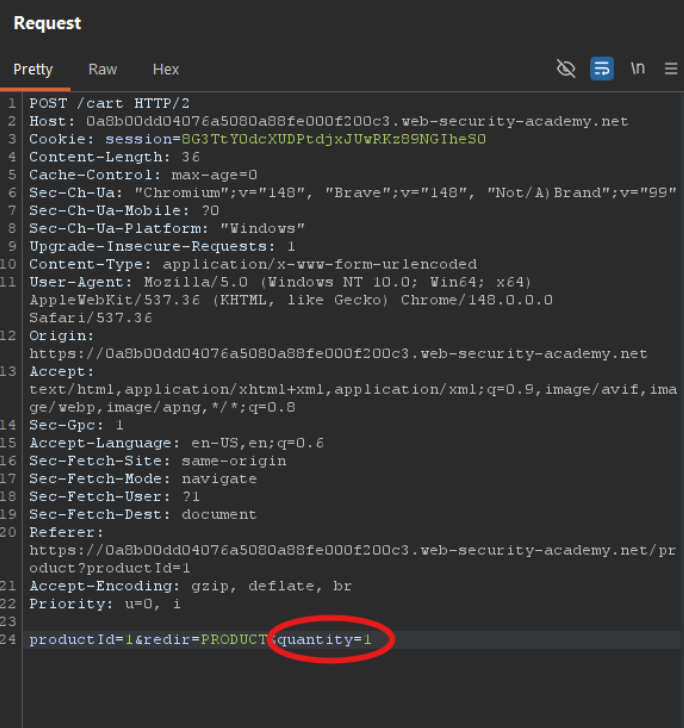This screenshot has height=728, width=684.
Task: Click the productId=1 body parameter
Action: [x=81, y=639]
